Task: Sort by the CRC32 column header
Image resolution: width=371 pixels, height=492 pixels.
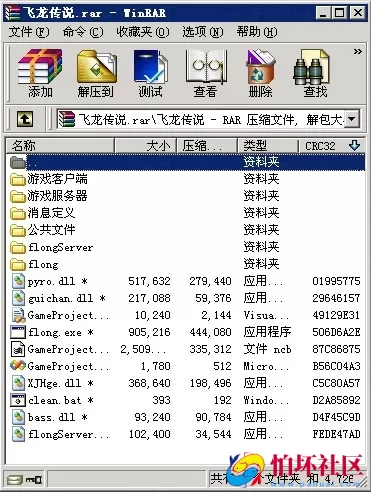Action: pos(331,146)
